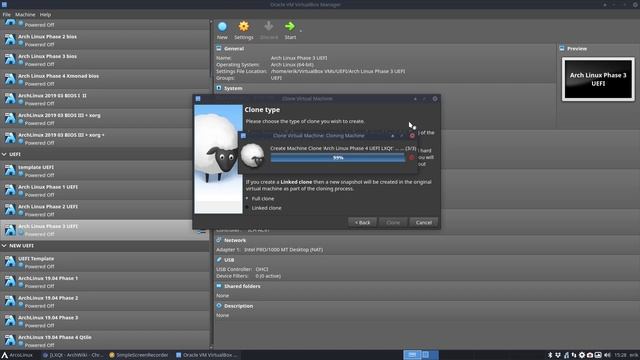
Task: Click the USB Controller: OHCI text
Action: [x=242, y=269]
